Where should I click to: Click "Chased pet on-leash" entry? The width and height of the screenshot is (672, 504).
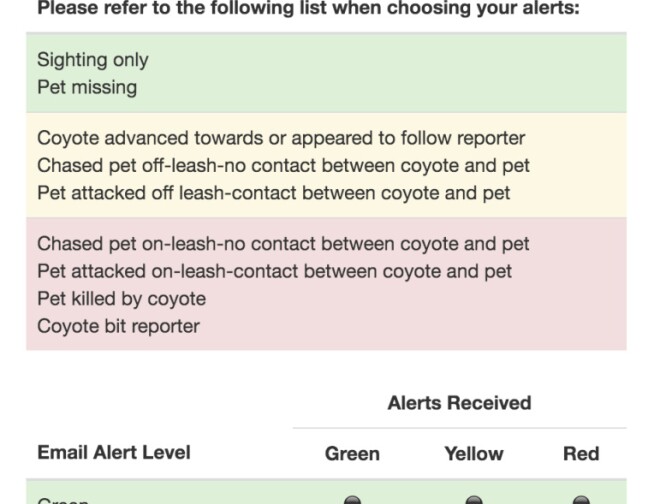coord(283,244)
